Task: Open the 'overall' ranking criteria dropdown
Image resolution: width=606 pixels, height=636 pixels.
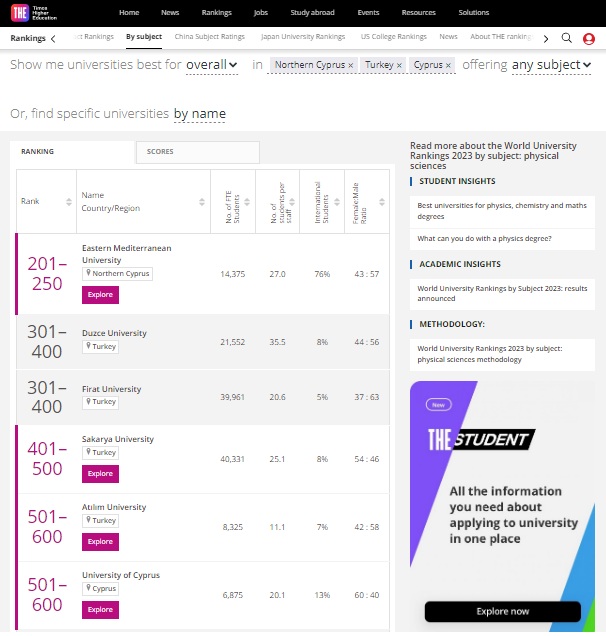Action: point(212,65)
